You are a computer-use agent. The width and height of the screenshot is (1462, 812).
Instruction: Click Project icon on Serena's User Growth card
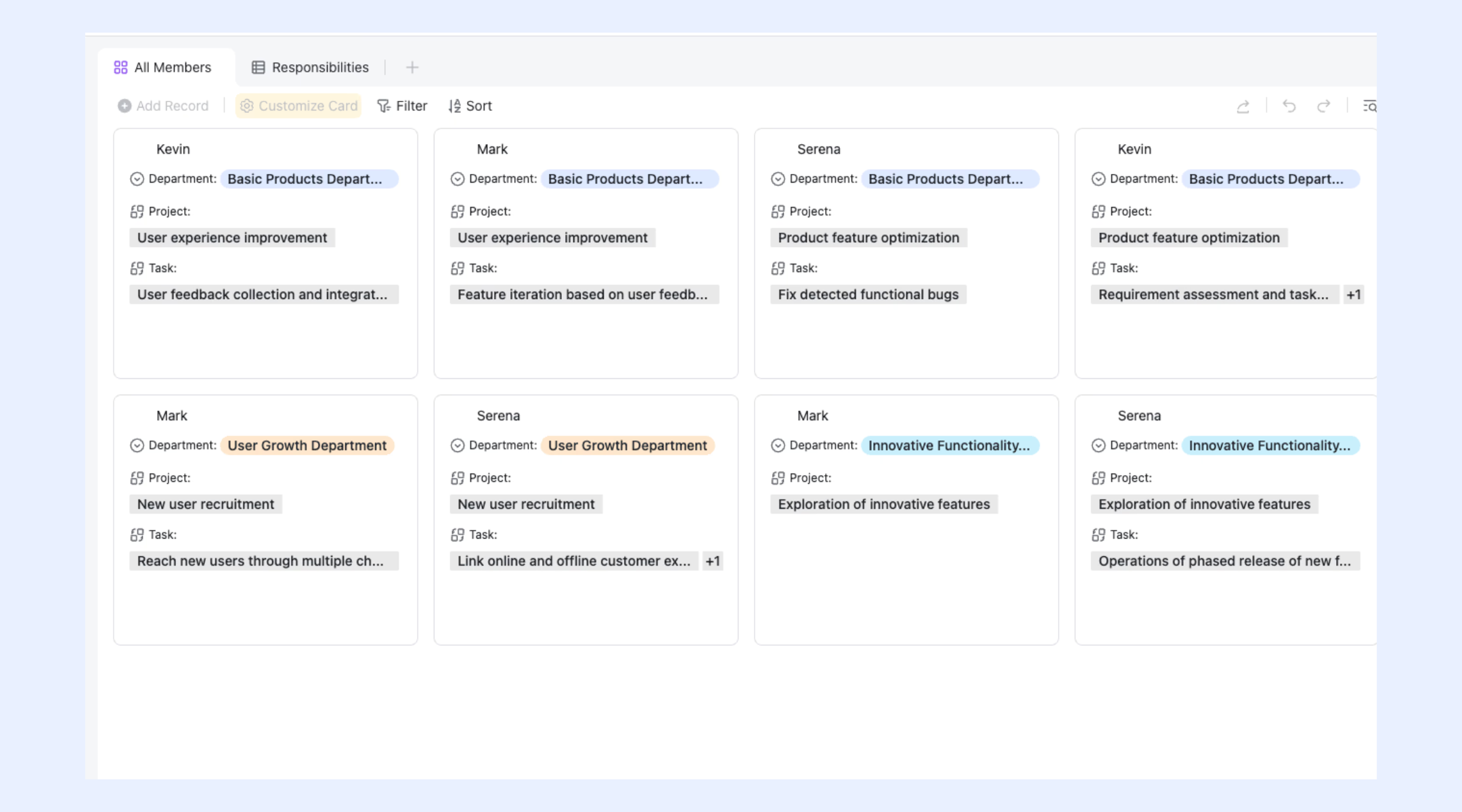pyautogui.click(x=458, y=478)
